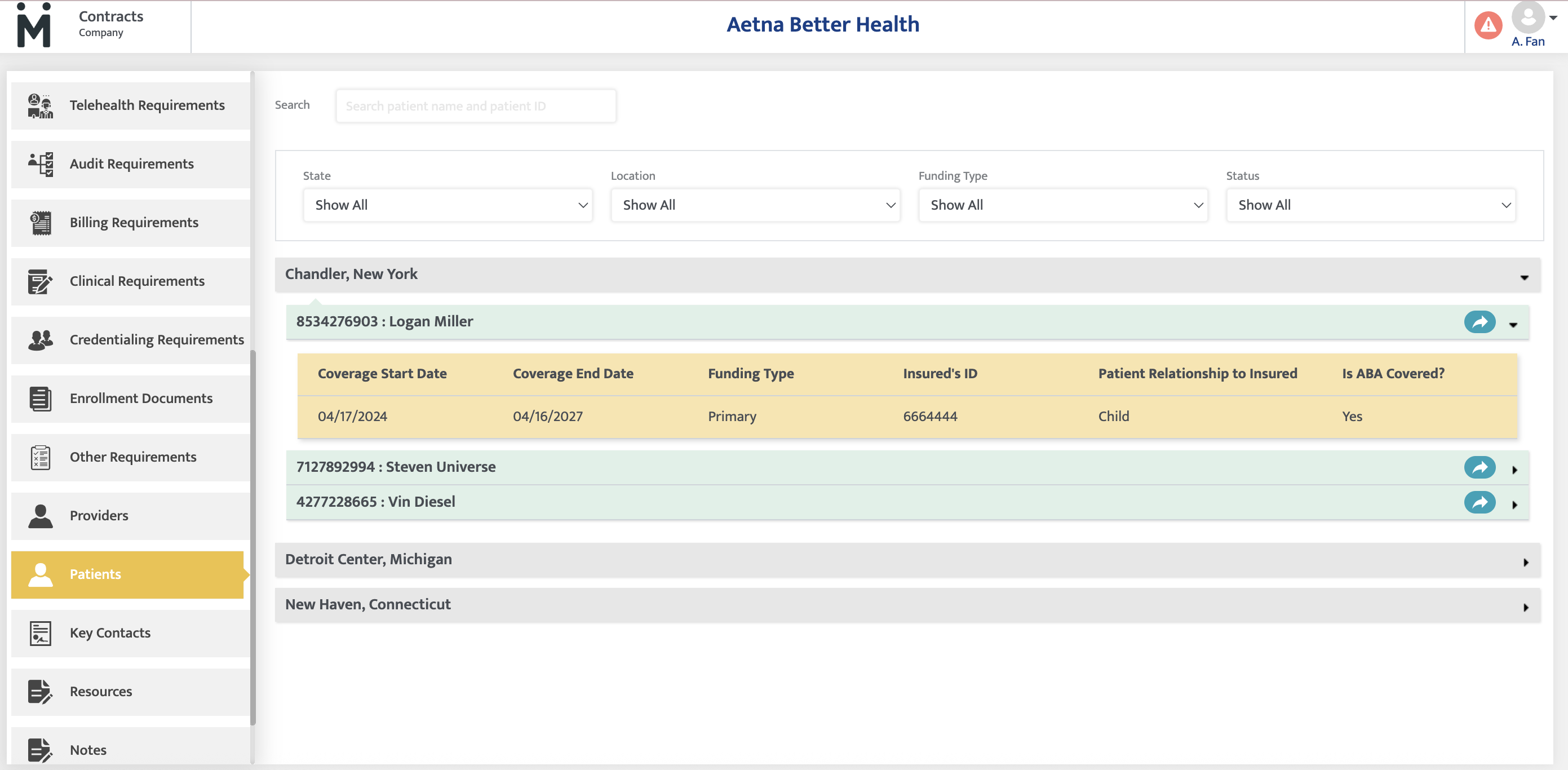The width and height of the screenshot is (1568, 770).
Task: Open the Funding Type filter dropdown
Action: (1063, 205)
